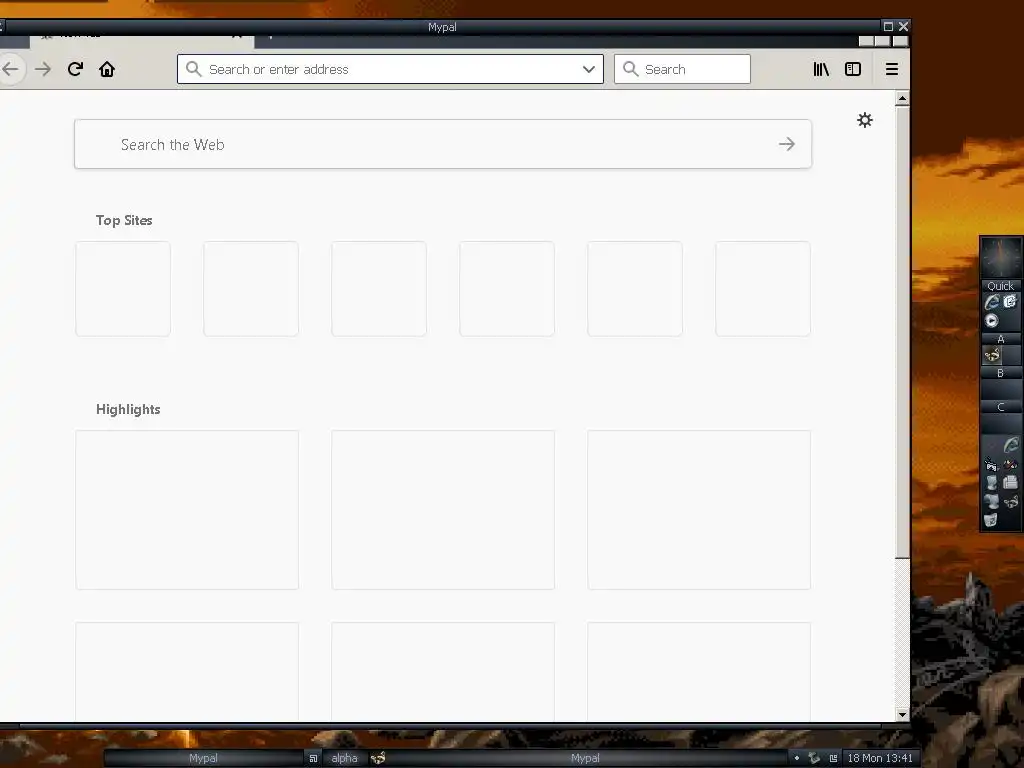This screenshot has width=1024, height=768.
Task: Open right Highlights card in top row
Action: pyautogui.click(x=699, y=510)
